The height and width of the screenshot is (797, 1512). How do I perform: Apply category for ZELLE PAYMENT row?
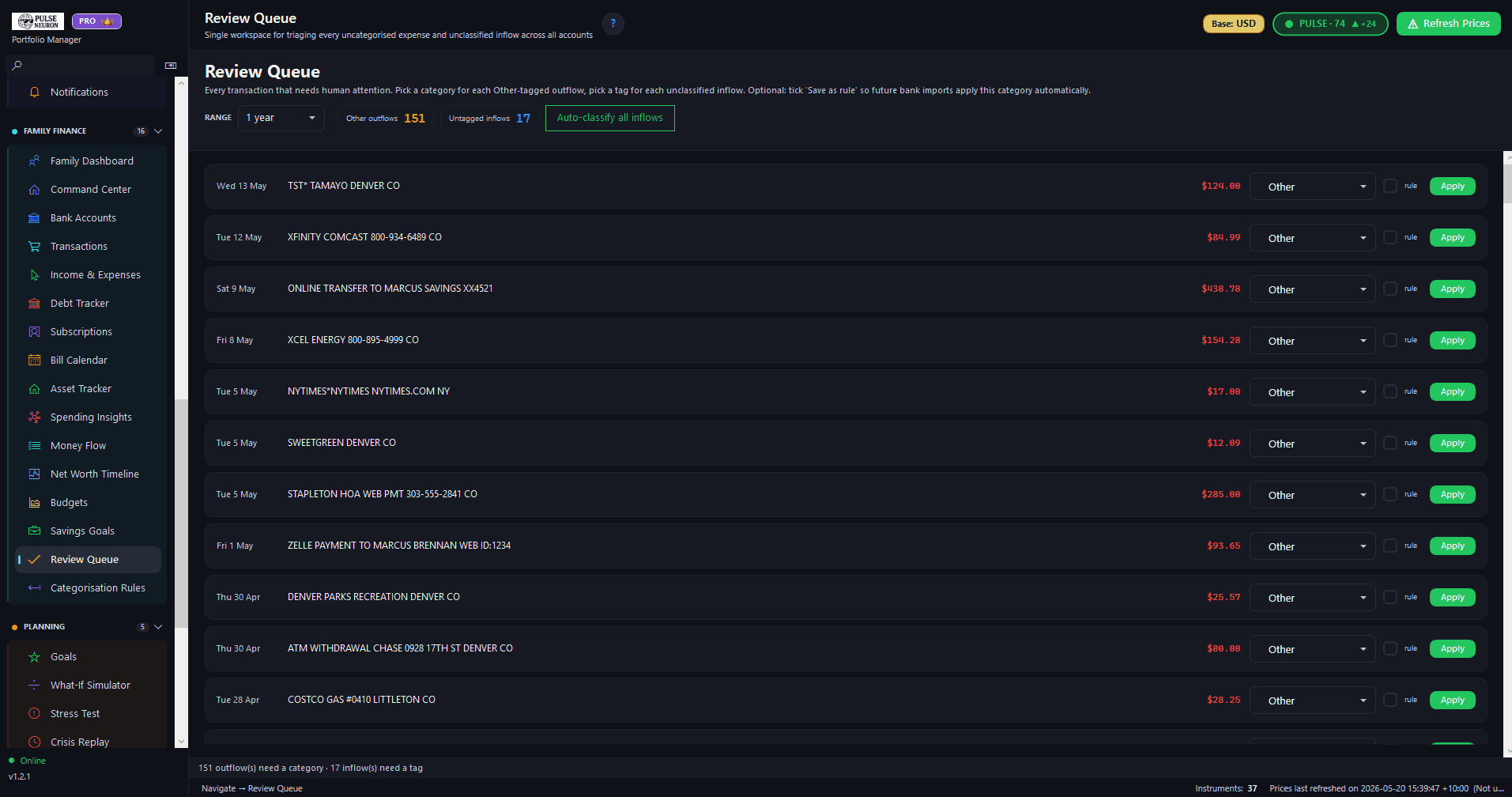(1453, 546)
